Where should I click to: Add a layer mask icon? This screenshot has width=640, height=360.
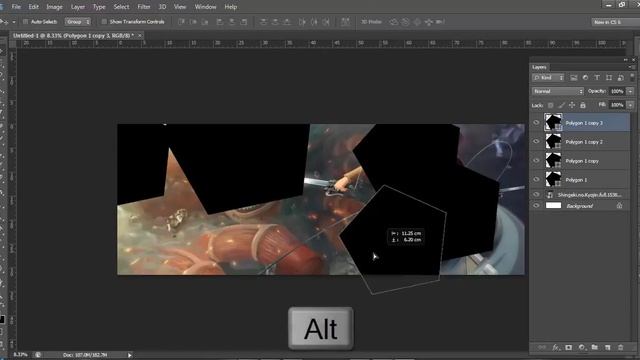[569, 347]
